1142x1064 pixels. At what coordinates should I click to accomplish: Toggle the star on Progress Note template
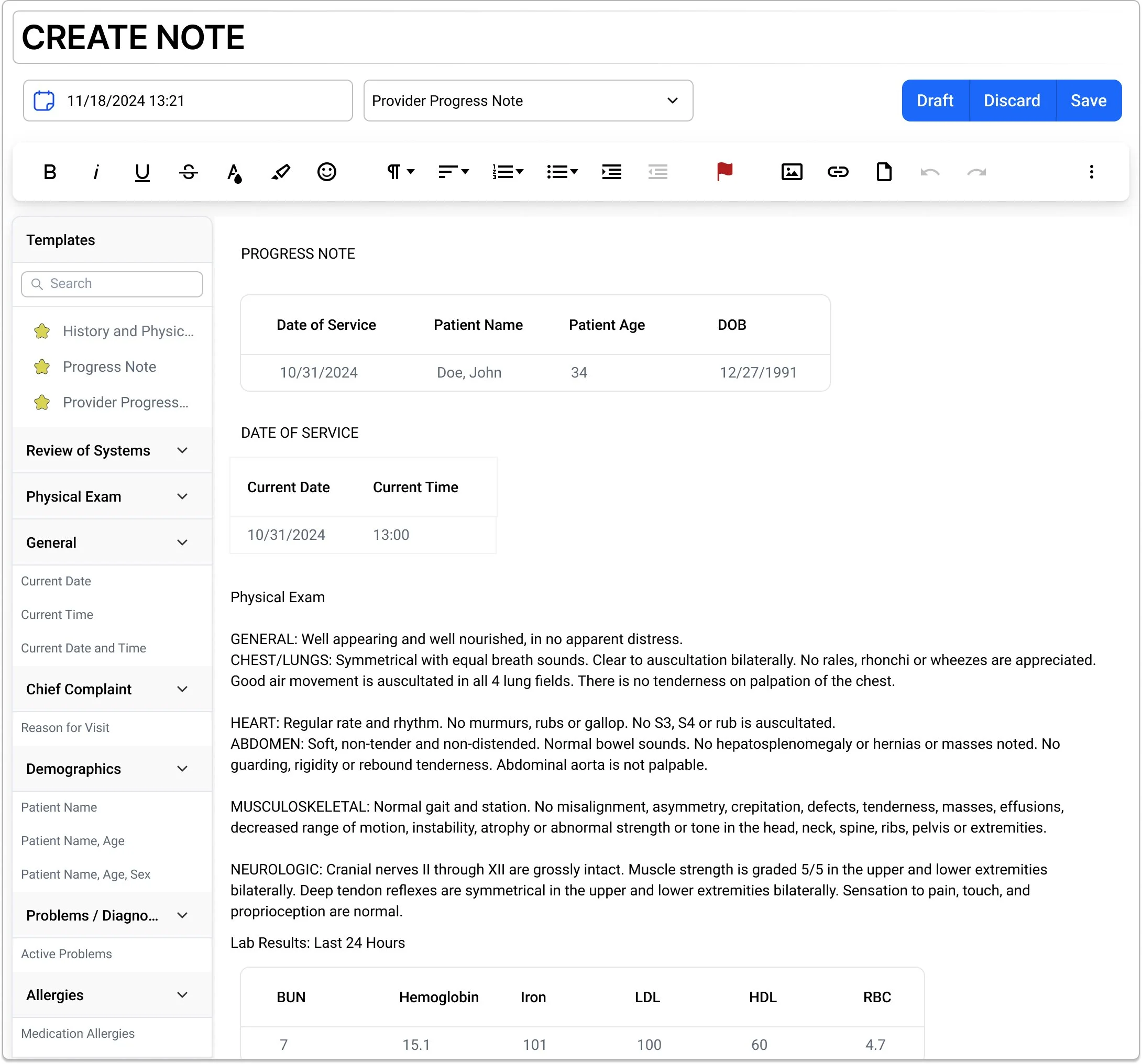42,367
